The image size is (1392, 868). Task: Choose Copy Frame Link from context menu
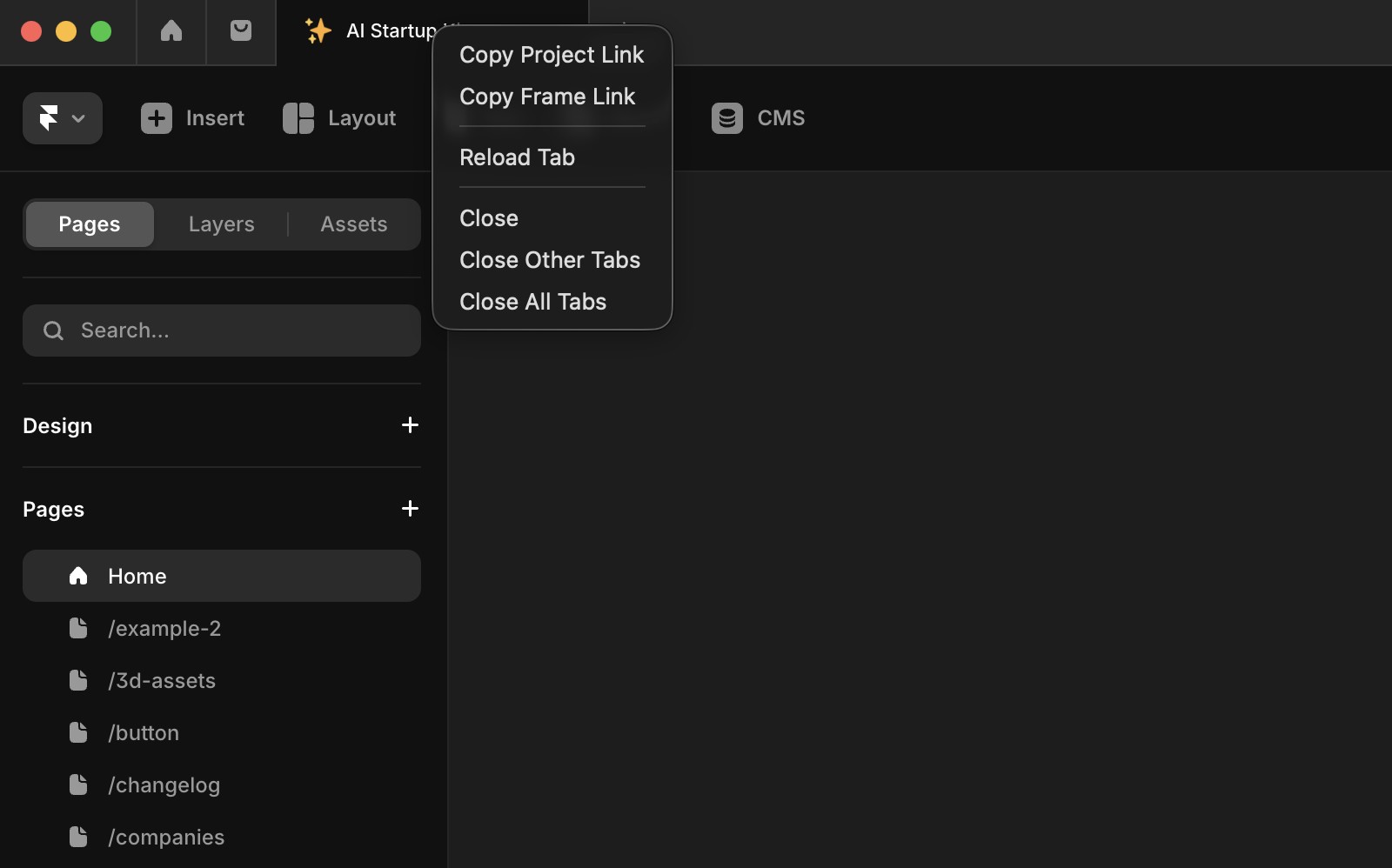pyautogui.click(x=552, y=97)
